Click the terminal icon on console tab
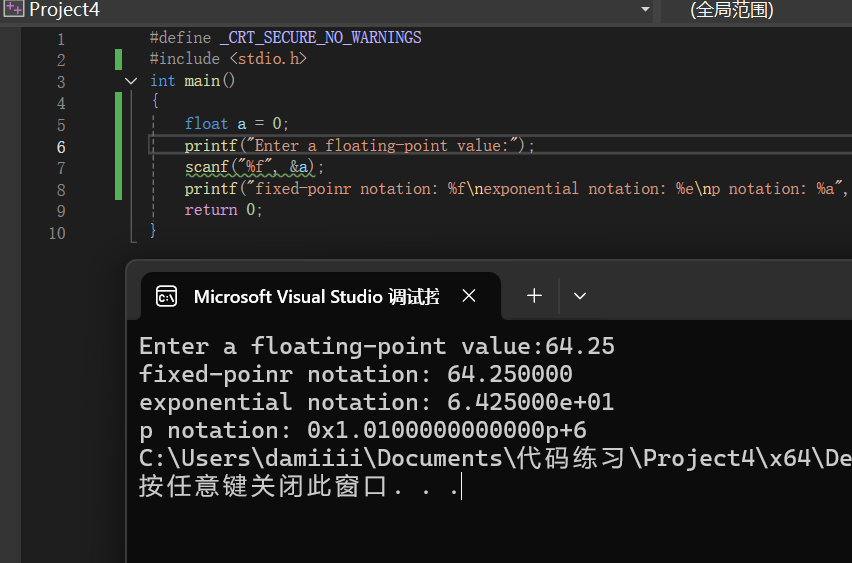This screenshot has width=852, height=563. tap(167, 296)
